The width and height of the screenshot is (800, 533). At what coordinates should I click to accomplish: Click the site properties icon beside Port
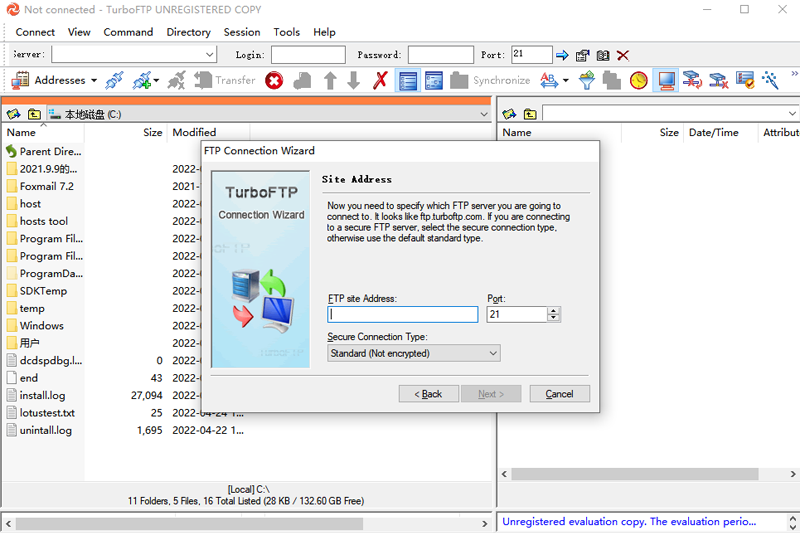[582, 55]
